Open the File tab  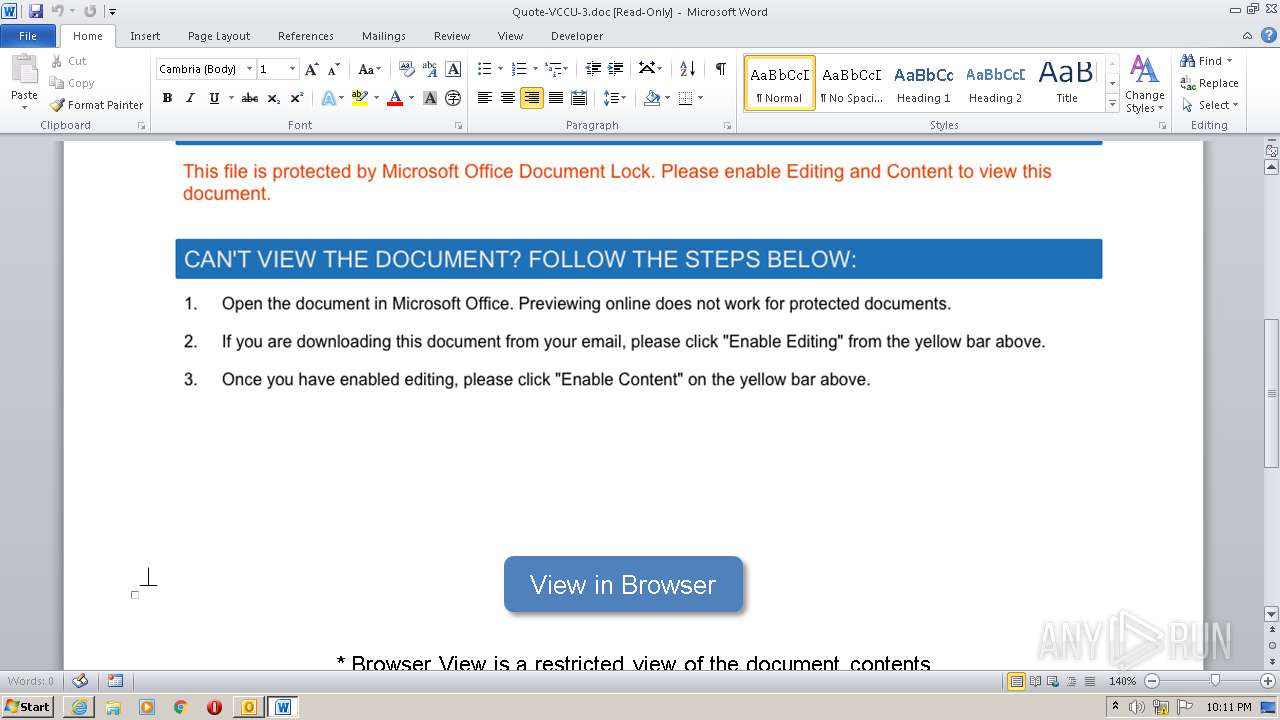pos(28,36)
